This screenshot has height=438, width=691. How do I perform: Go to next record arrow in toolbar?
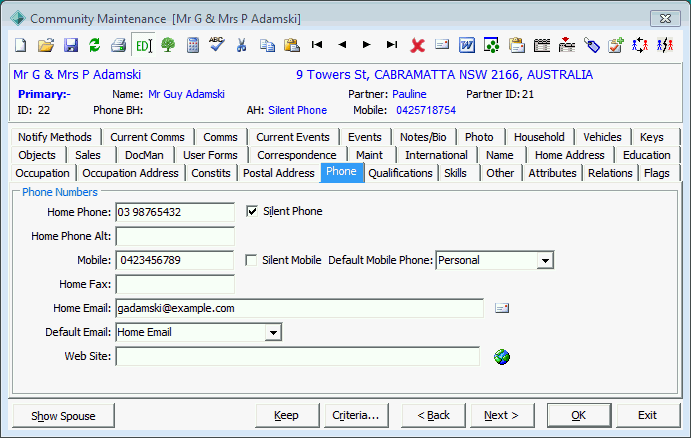(x=366, y=45)
